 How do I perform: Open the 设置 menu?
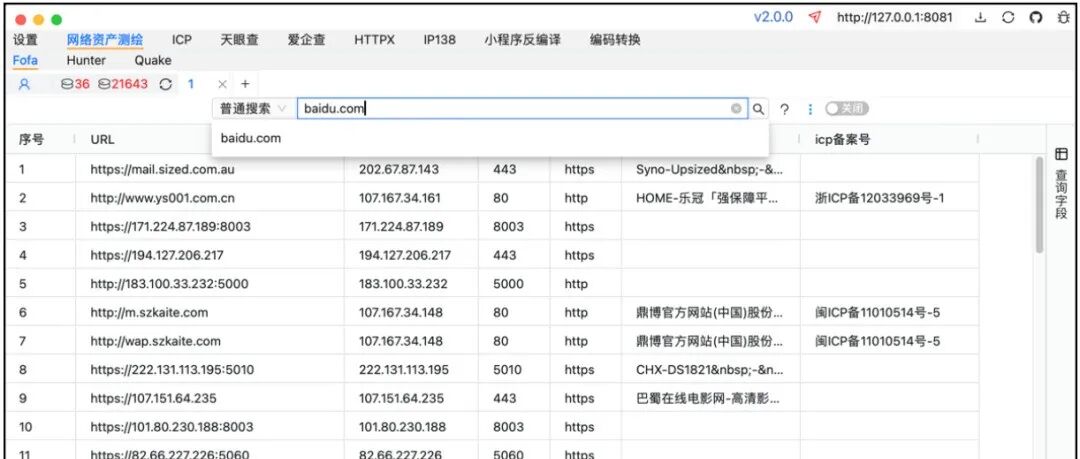point(25,40)
